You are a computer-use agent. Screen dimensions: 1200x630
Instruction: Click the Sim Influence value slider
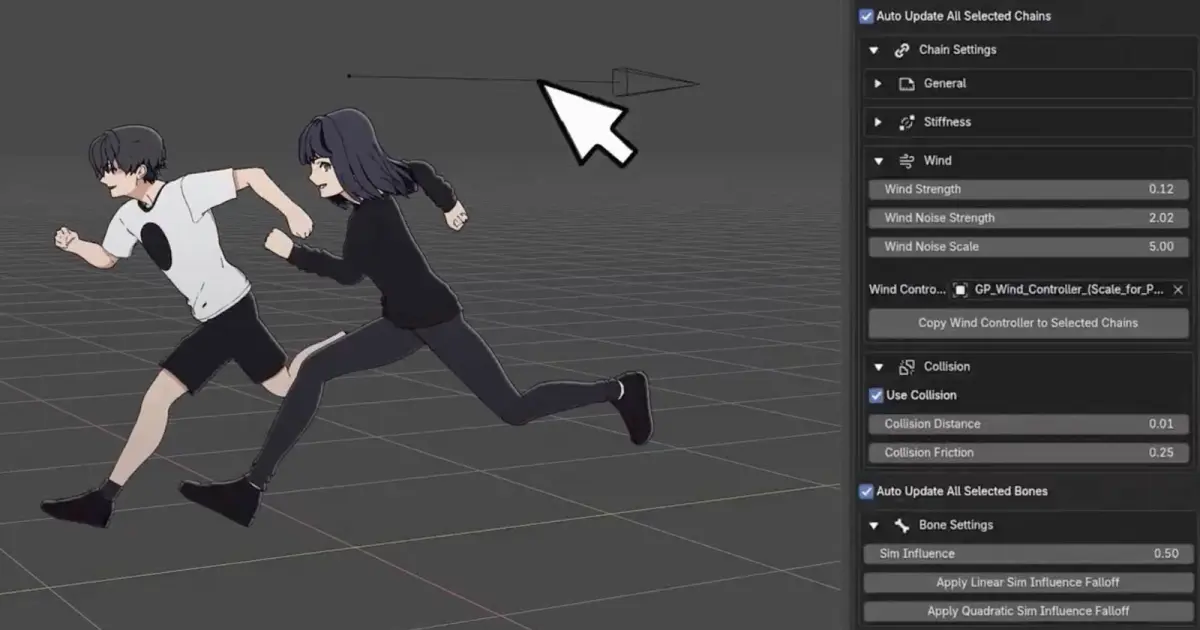tap(1027, 554)
